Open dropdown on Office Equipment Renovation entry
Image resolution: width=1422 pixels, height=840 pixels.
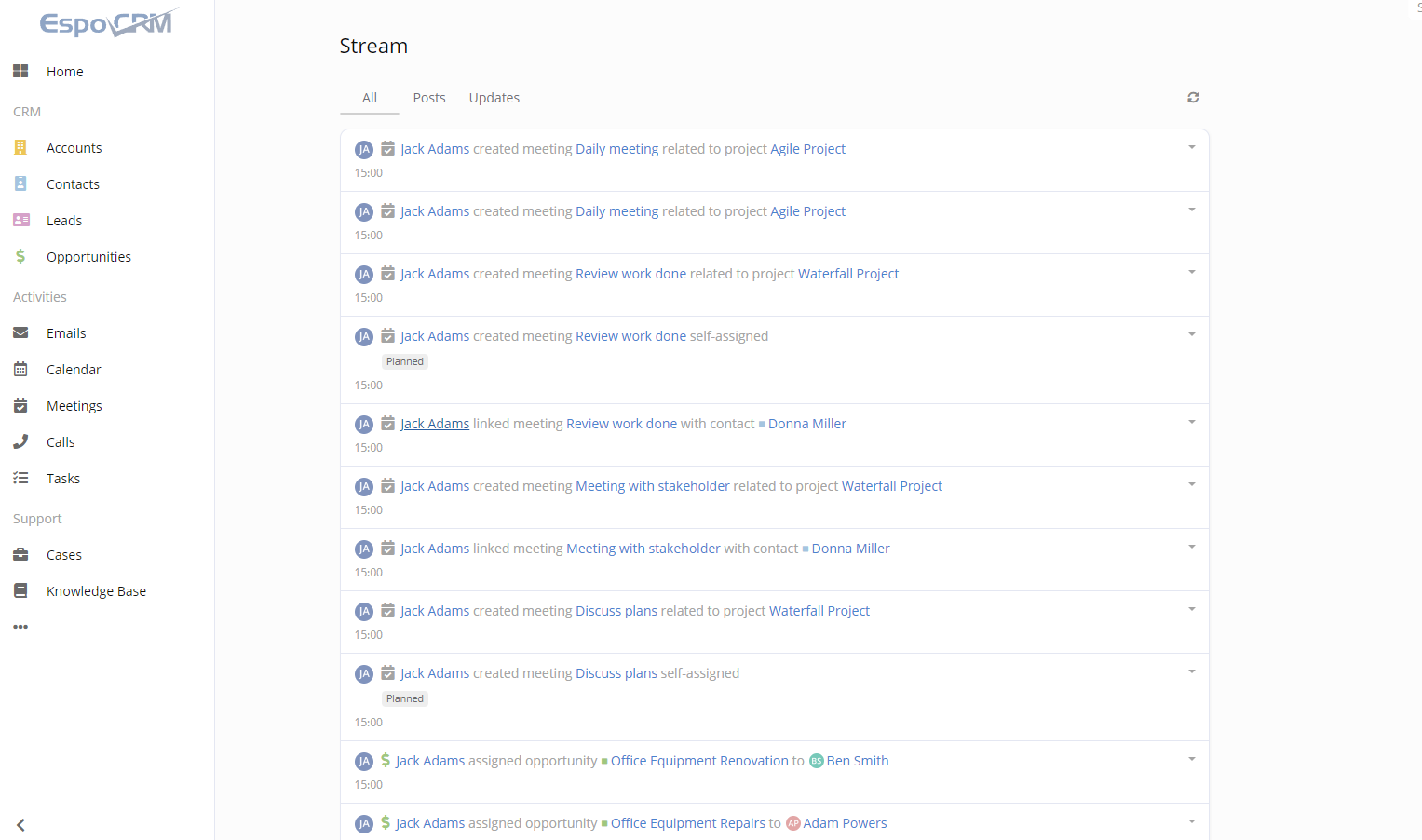[x=1192, y=759]
